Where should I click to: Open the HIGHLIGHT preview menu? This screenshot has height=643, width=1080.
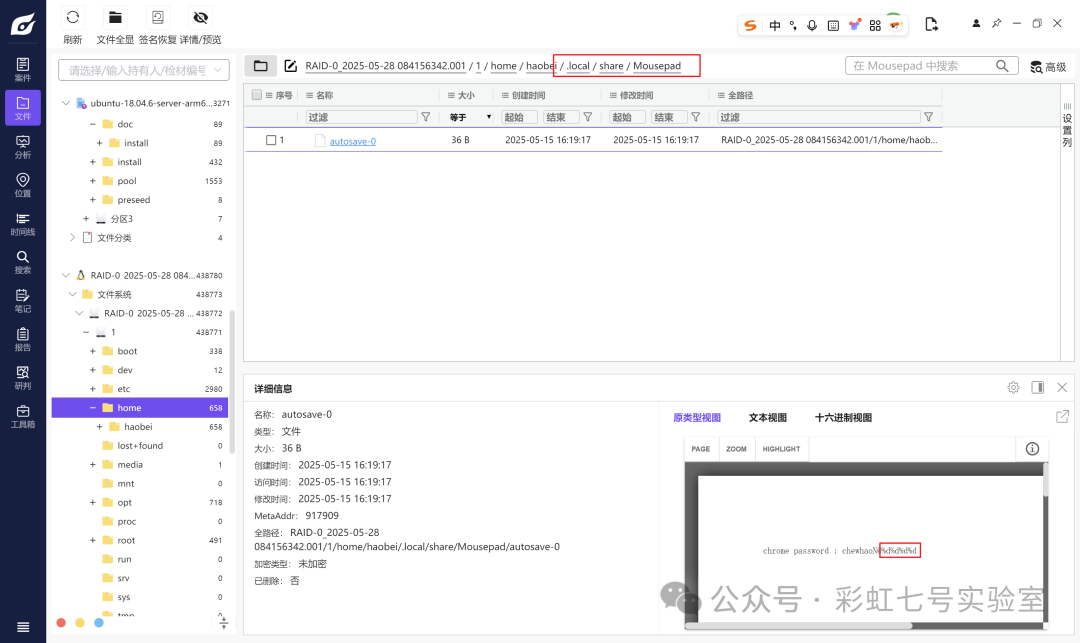point(781,449)
